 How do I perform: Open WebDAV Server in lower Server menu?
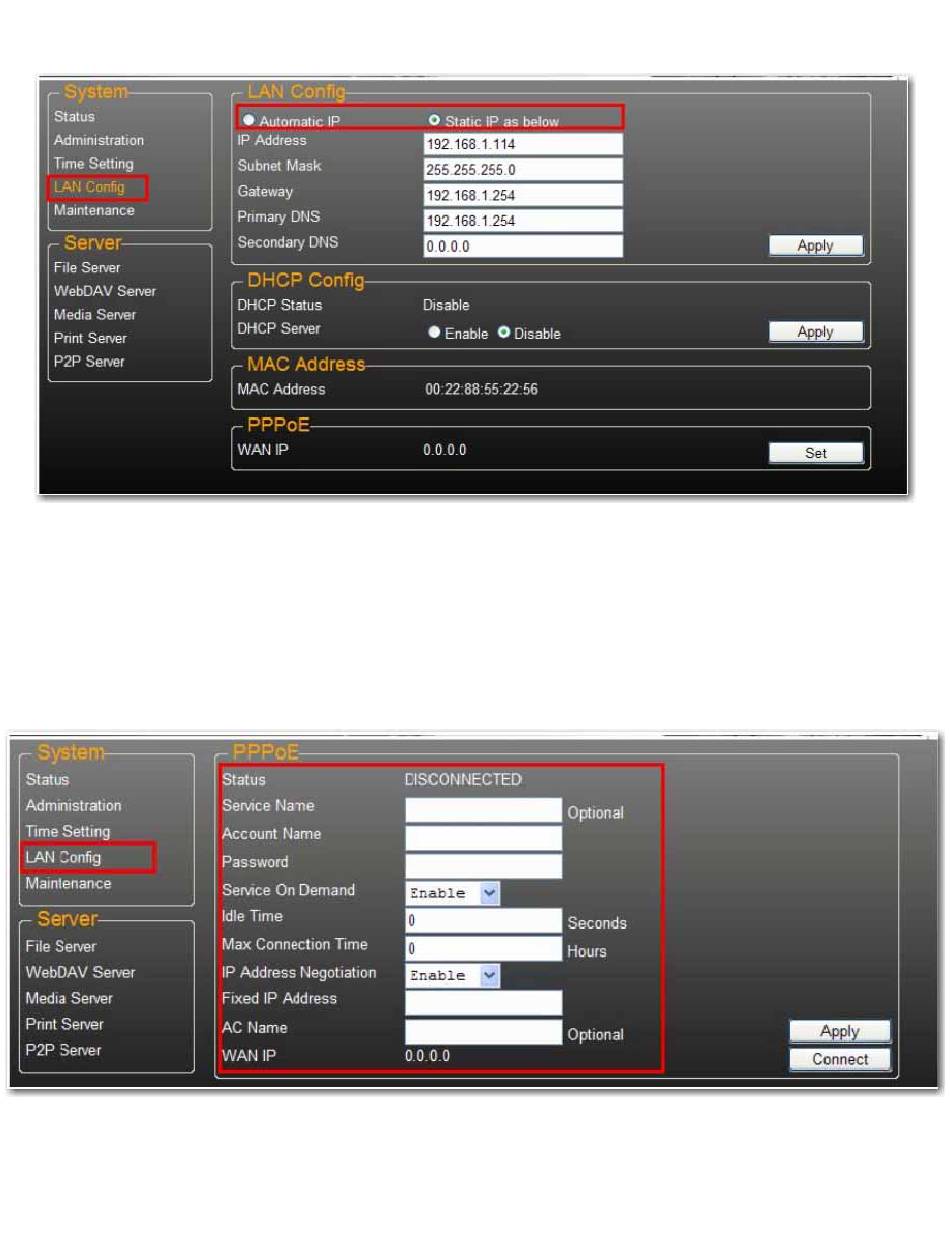pos(81,972)
